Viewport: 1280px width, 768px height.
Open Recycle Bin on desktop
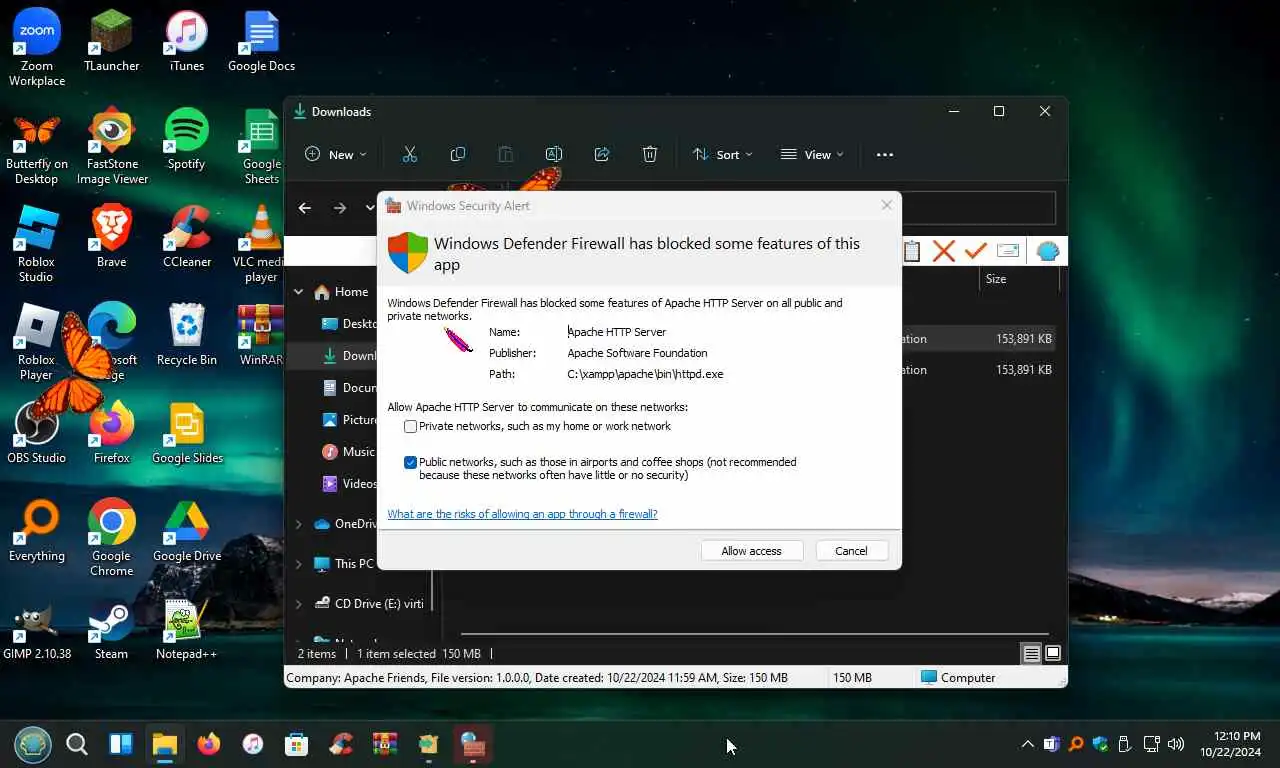(187, 334)
